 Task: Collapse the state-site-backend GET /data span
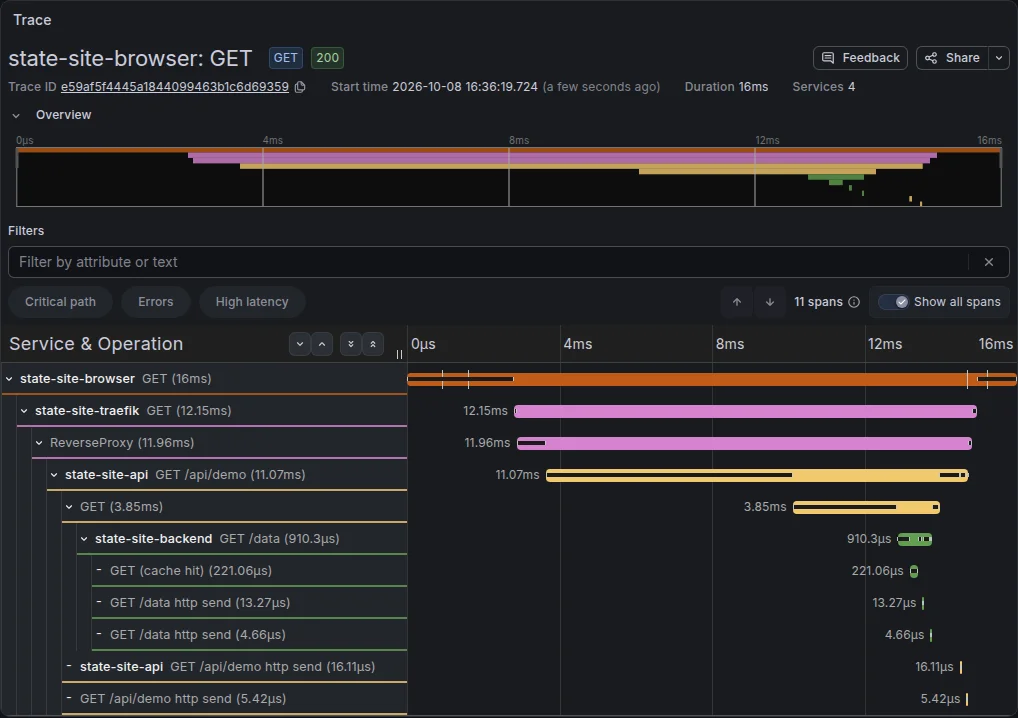(x=84, y=539)
